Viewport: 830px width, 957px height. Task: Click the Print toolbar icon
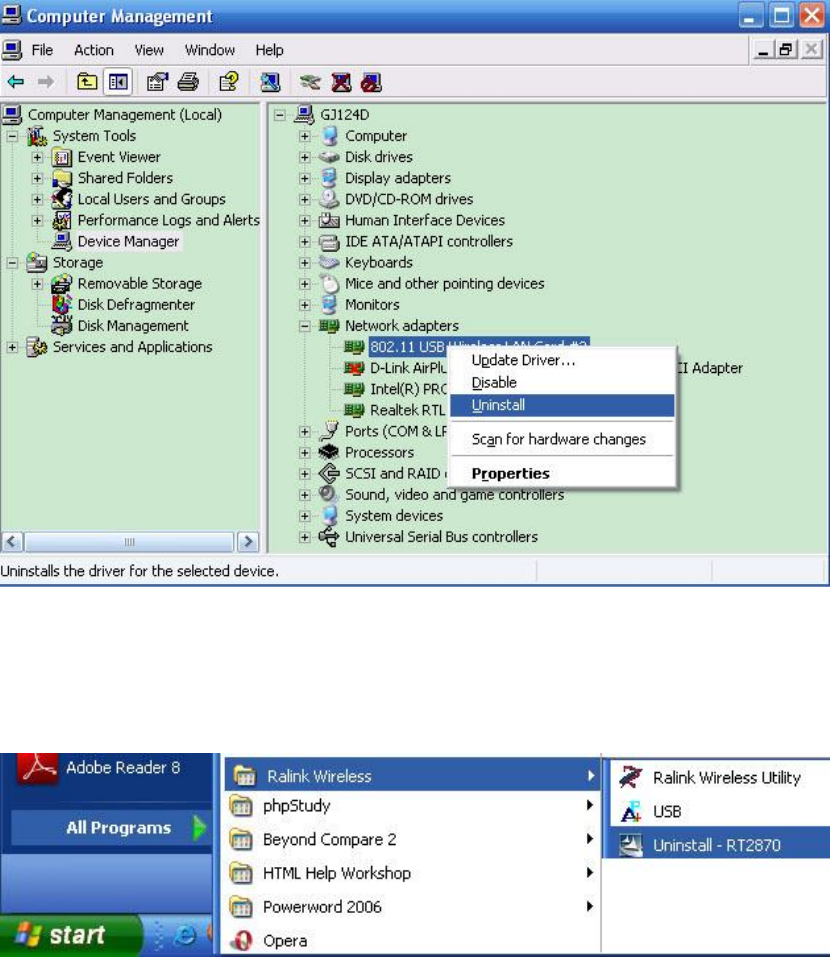[188, 81]
